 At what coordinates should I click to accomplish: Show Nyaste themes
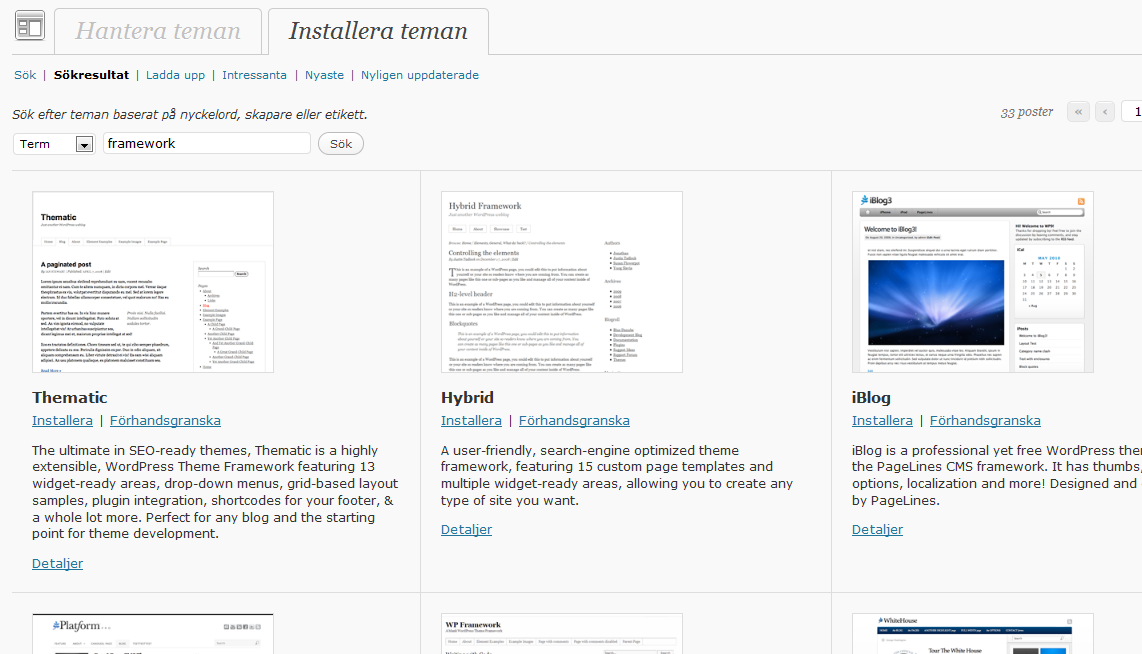click(x=324, y=75)
